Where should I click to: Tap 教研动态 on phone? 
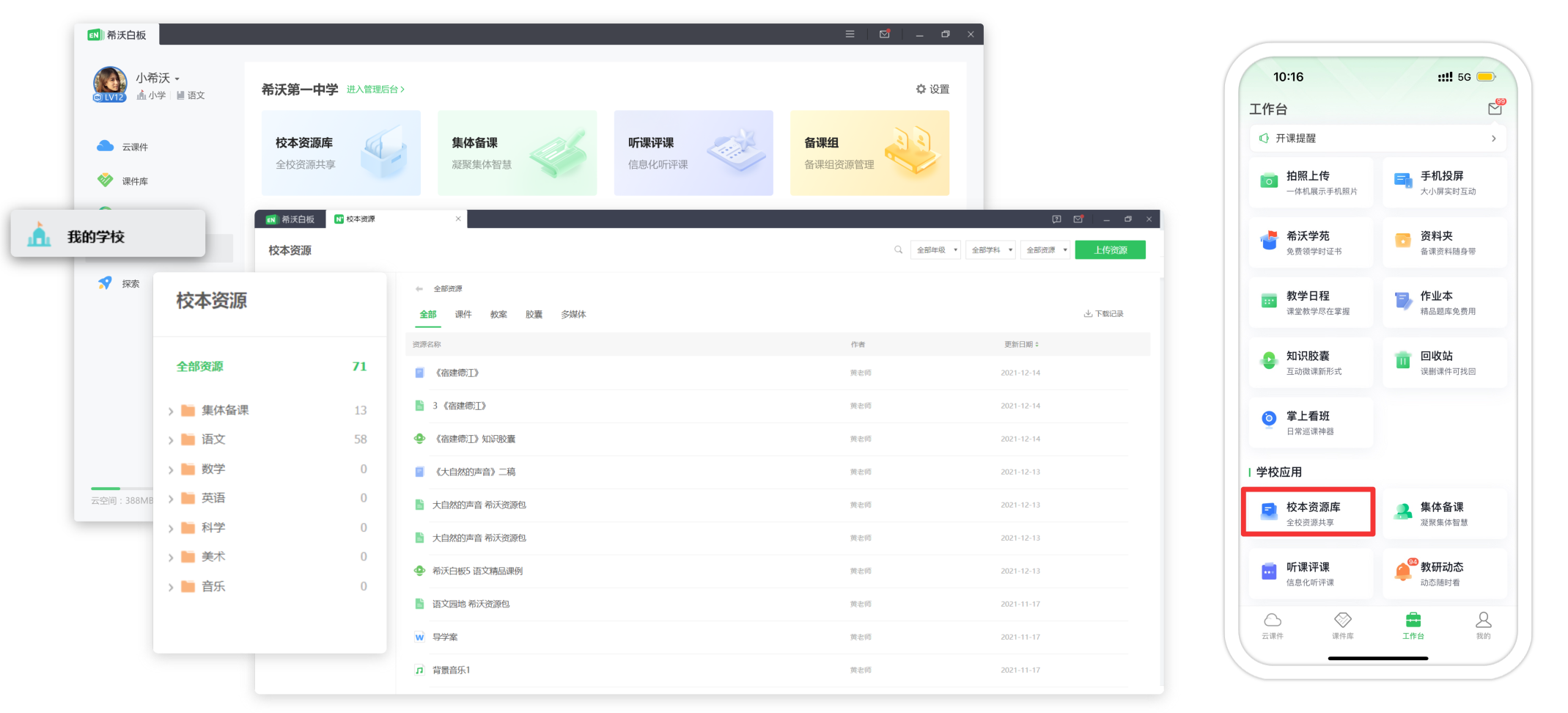point(1445,573)
